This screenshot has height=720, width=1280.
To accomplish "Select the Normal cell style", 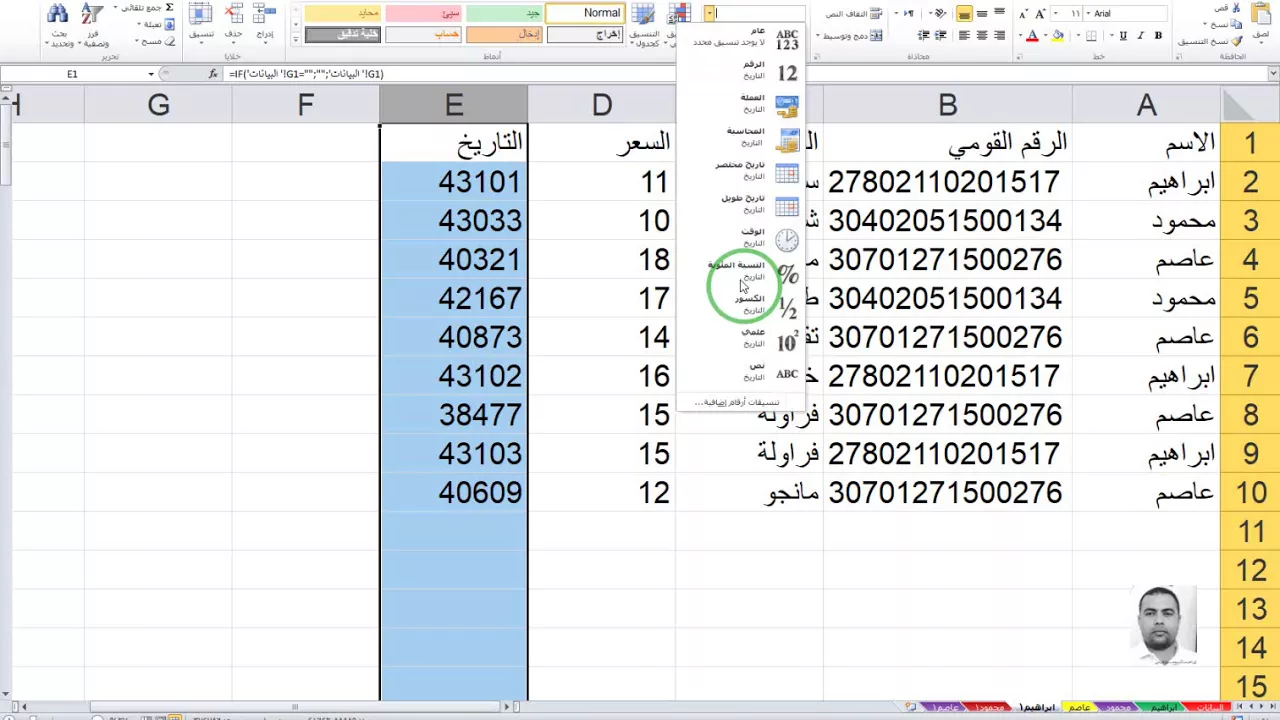I will click(x=585, y=13).
